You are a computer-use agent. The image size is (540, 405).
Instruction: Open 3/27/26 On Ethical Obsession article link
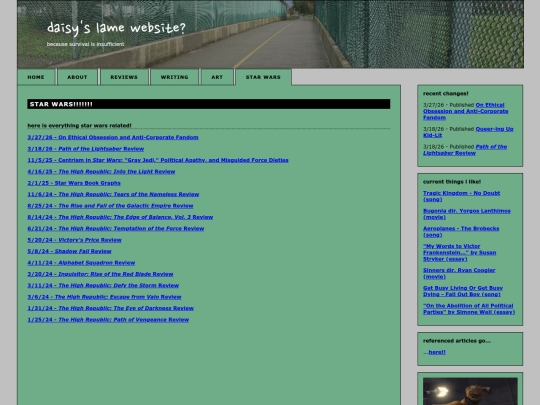click(x=113, y=137)
